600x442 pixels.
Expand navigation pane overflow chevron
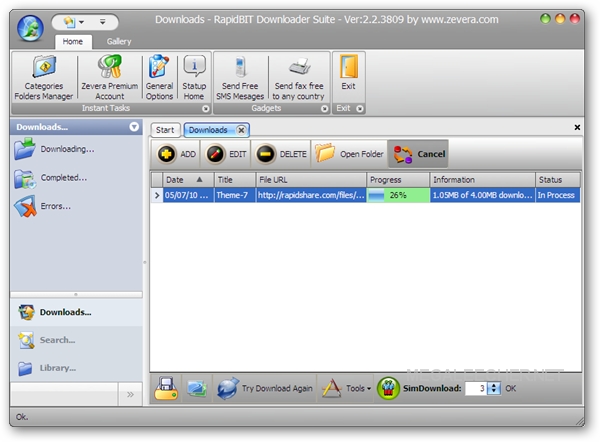click(x=130, y=394)
